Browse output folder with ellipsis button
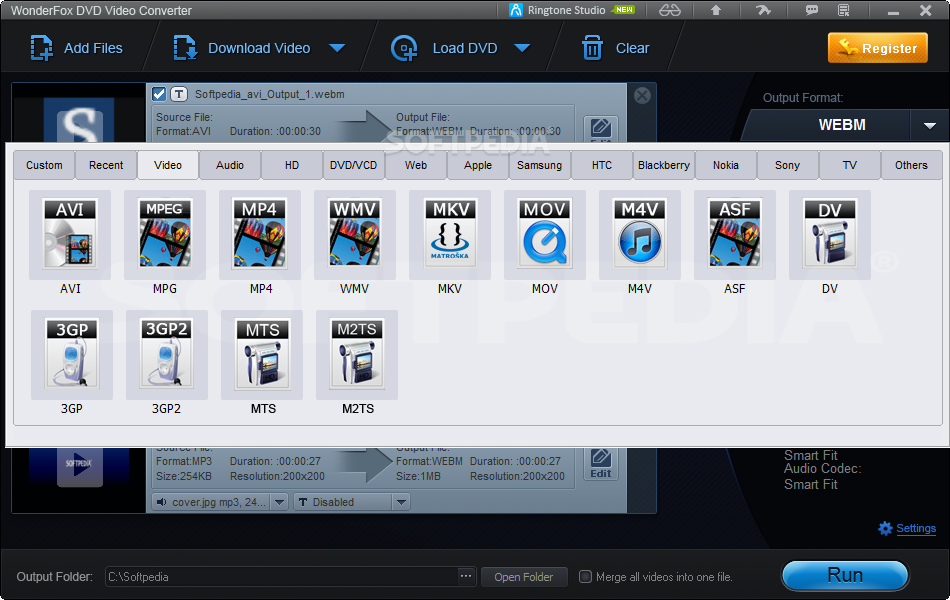Screen dimensions: 950x600 point(466,576)
